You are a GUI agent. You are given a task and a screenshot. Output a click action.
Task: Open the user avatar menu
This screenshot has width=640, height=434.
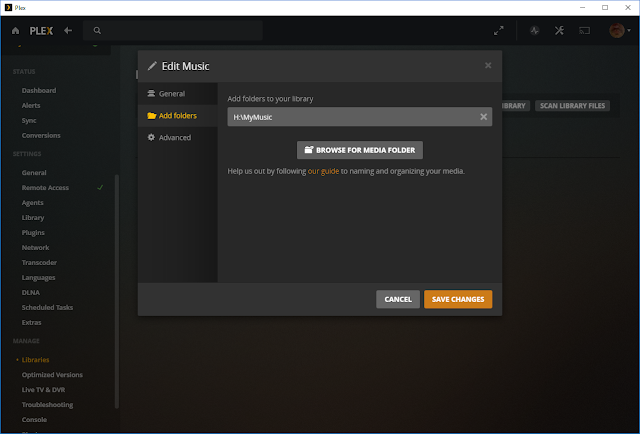pyautogui.click(x=620, y=31)
